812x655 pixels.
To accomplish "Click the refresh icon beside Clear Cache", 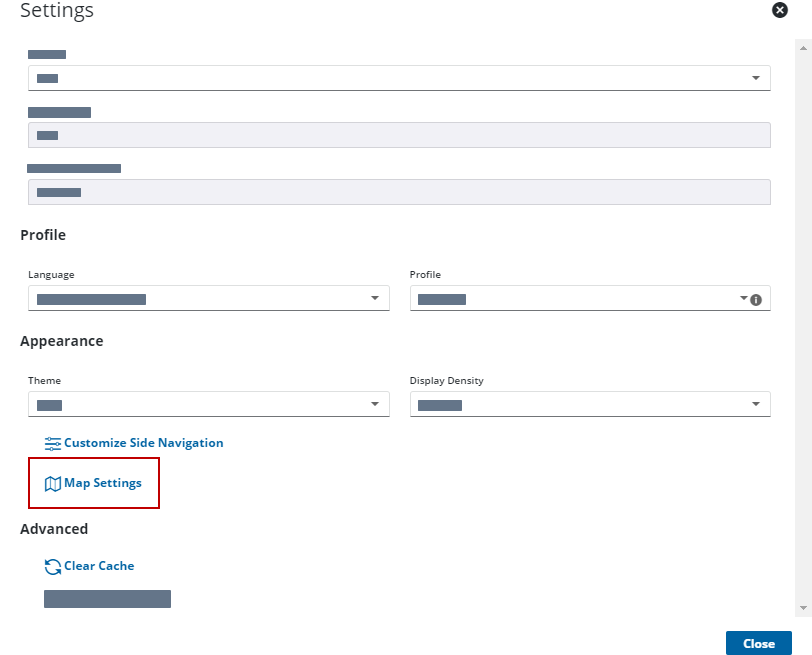I will pos(53,566).
